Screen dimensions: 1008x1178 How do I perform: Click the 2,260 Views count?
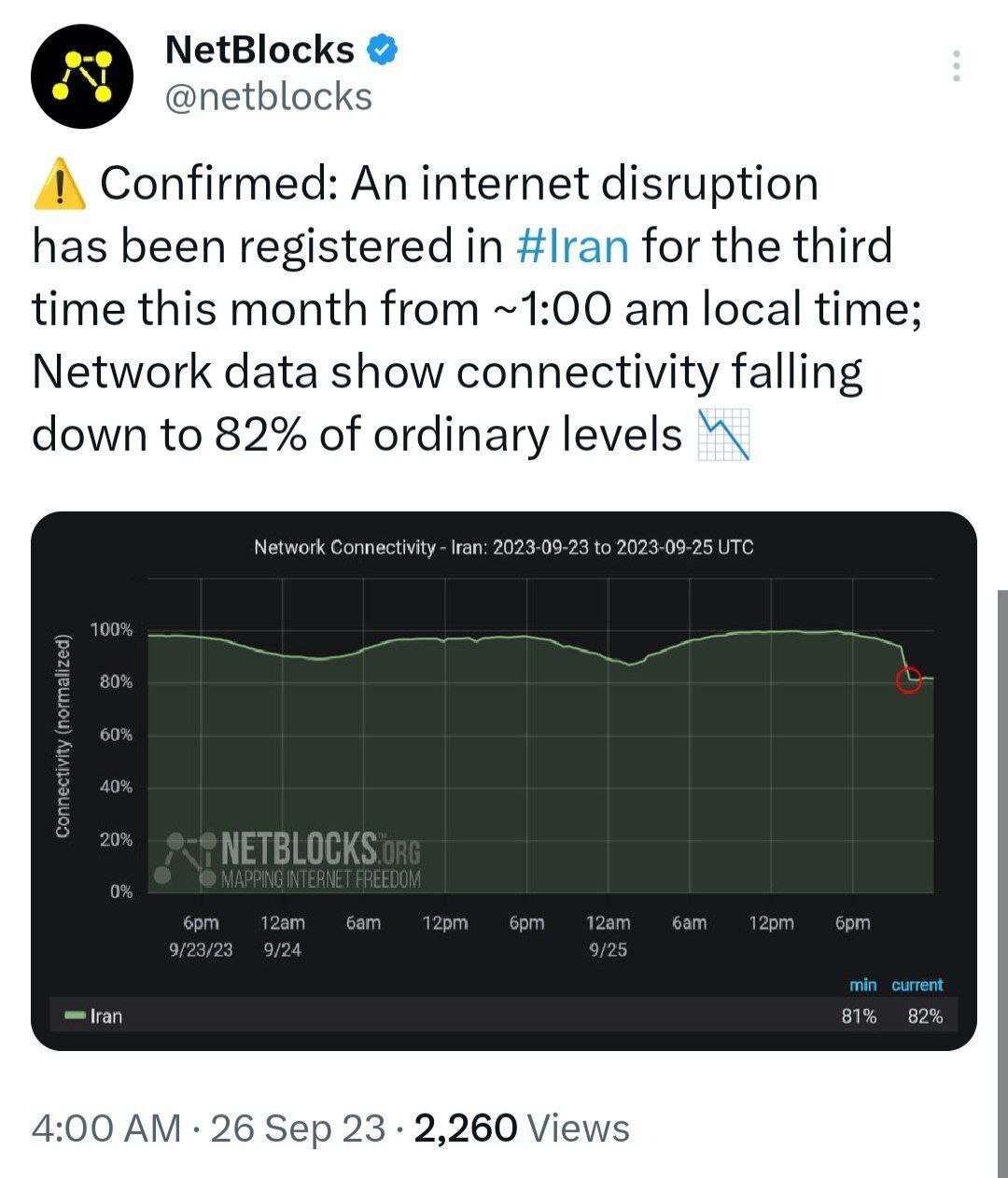tap(522, 1129)
